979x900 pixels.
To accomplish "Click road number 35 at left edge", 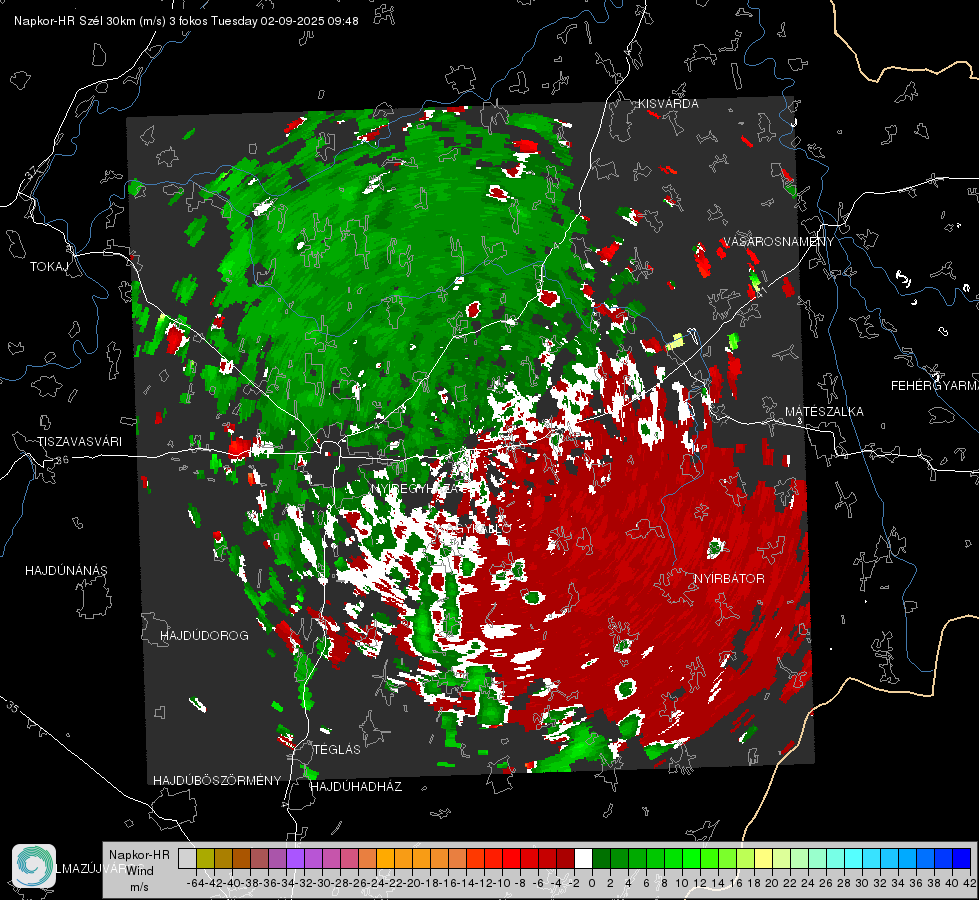I will (13, 707).
